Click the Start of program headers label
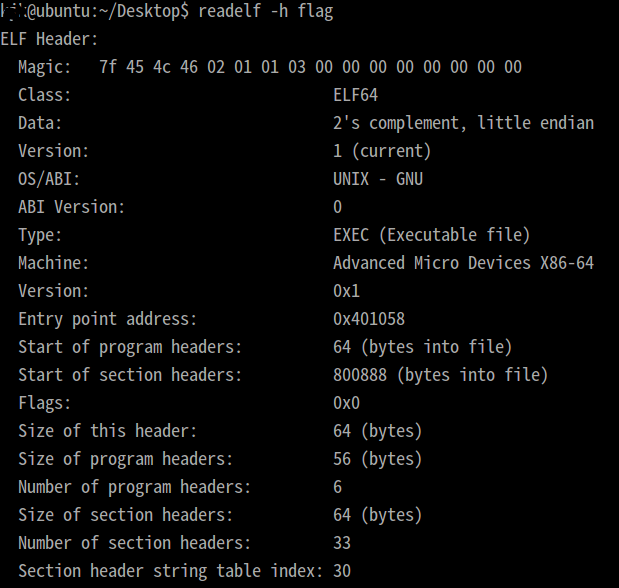619x588 pixels. [x=130, y=347]
